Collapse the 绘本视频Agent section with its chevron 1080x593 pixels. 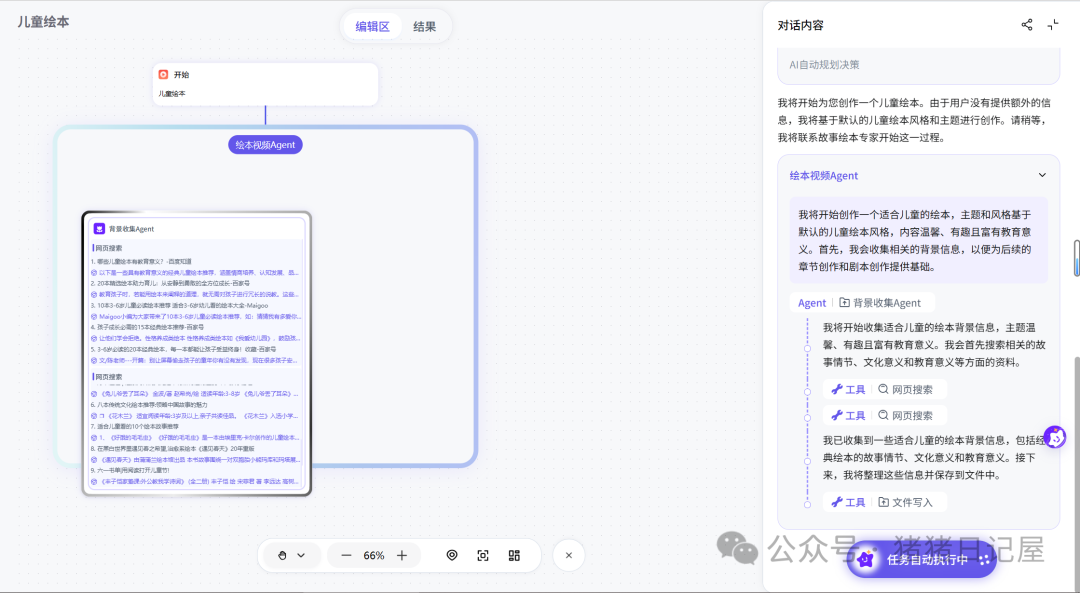pos(1043,174)
